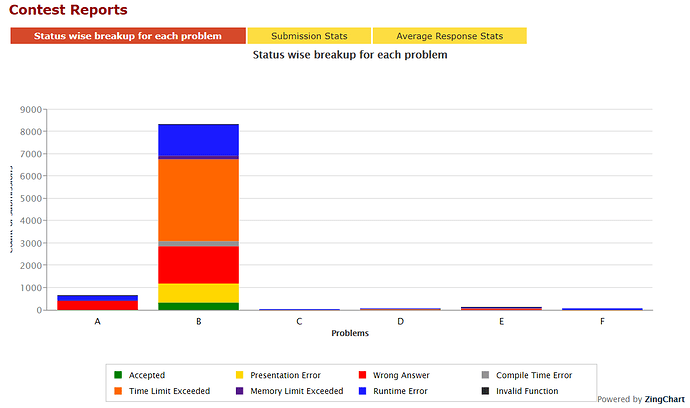
Task: Click the Contest Reports heading
Action: [x=68, y=10]
